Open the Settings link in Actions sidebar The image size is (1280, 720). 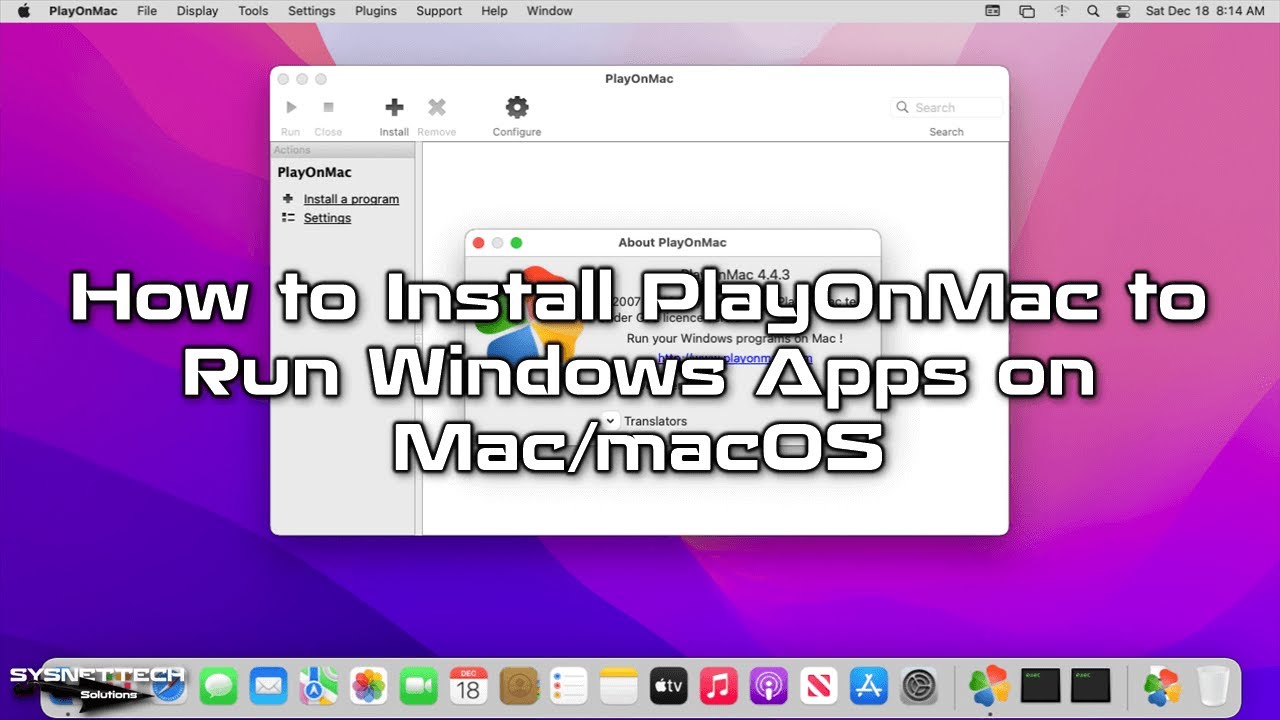(x=327, y=218)
